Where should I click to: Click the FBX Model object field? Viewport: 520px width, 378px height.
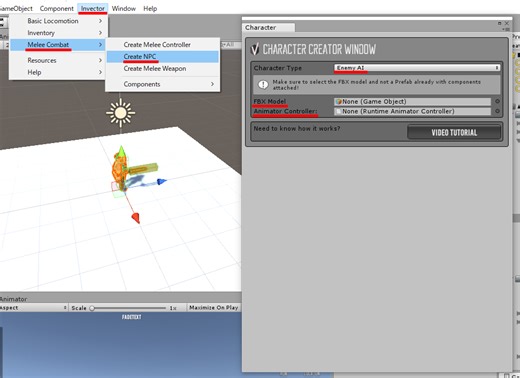coord(412,101)
